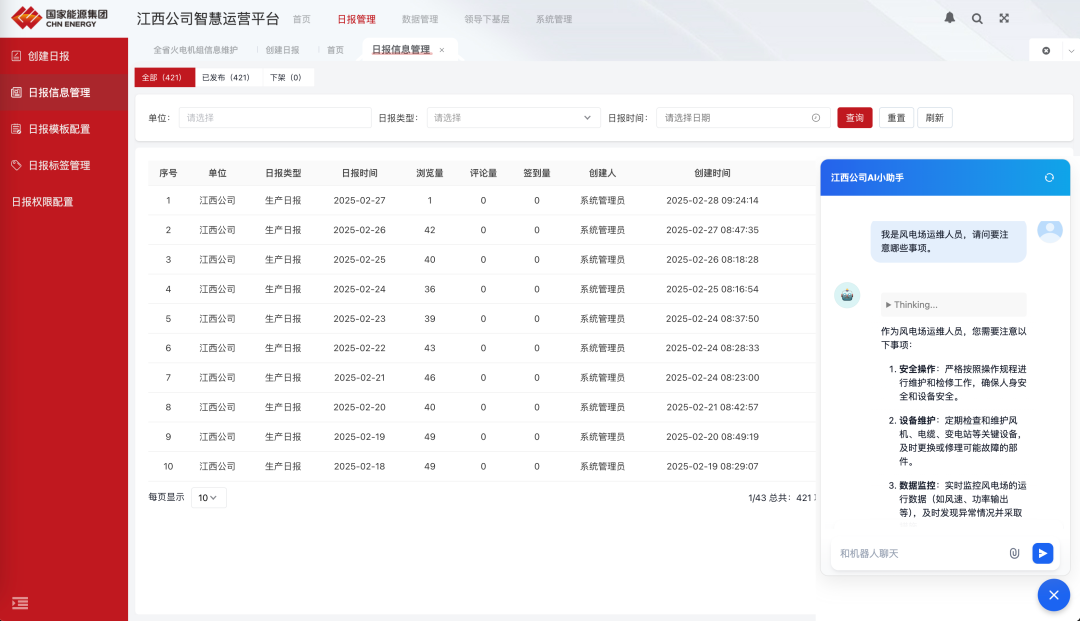Open the 单位 select field
The width and height of the screenshot is (1080, 621).
pyautogui.click(x=275, y=118)
